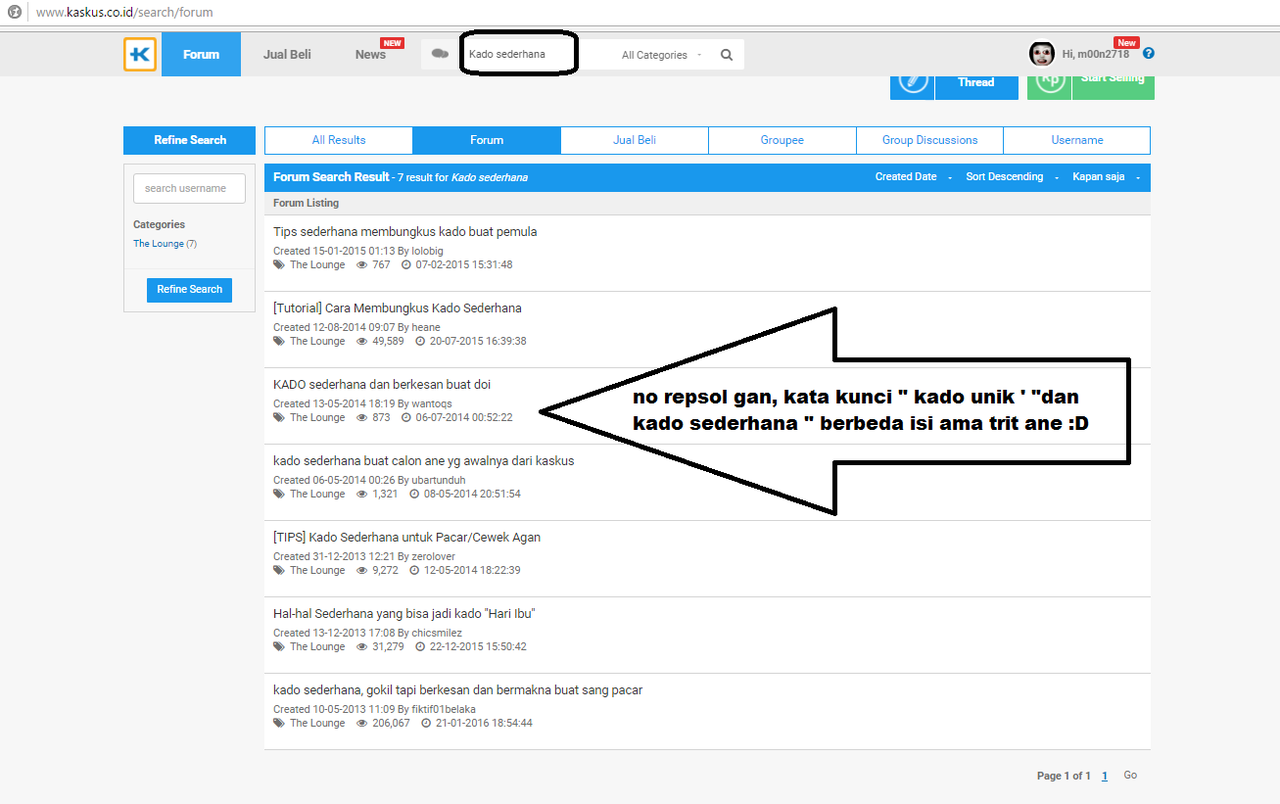This screenshot has width=1280, height=804.
Task: Click the views eye icon beside 49,589
Action: coord(363,341)
